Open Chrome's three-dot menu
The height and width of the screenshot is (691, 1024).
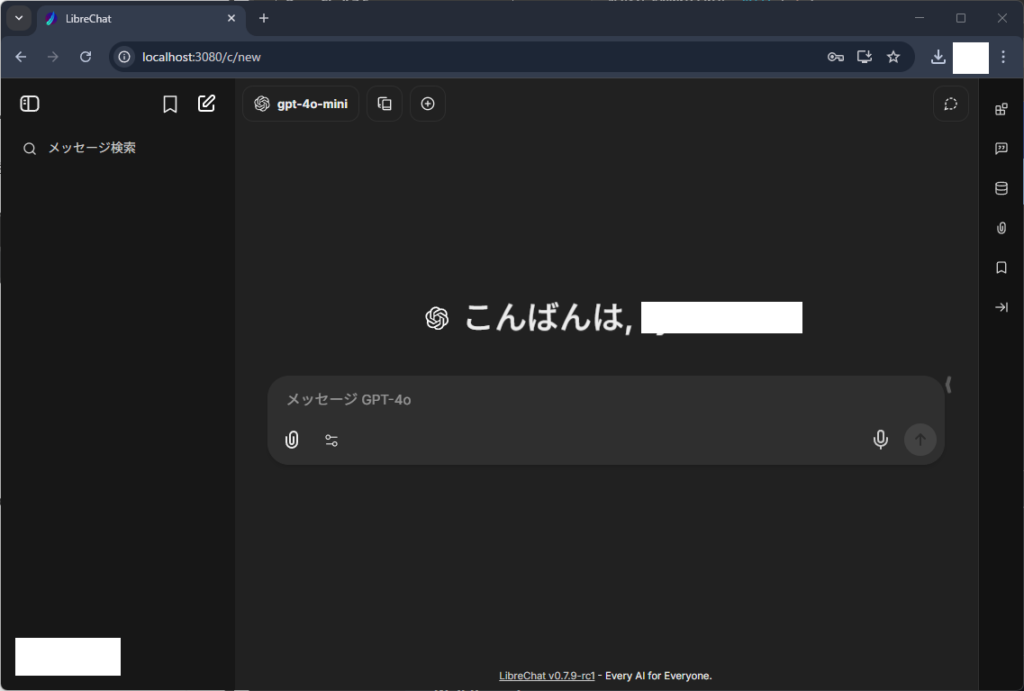[x=1003, y=57]
